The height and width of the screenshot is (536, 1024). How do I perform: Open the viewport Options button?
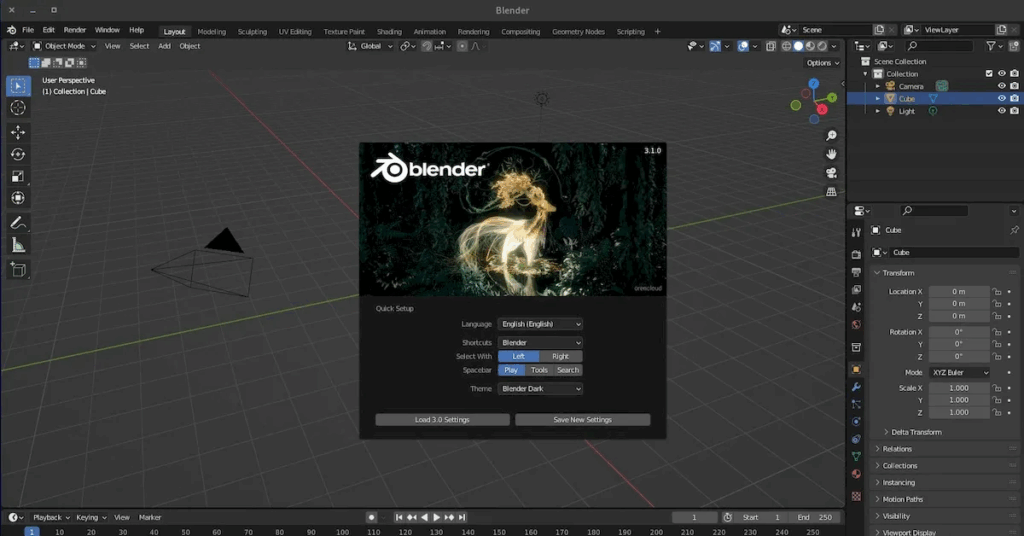click(822, 63)
